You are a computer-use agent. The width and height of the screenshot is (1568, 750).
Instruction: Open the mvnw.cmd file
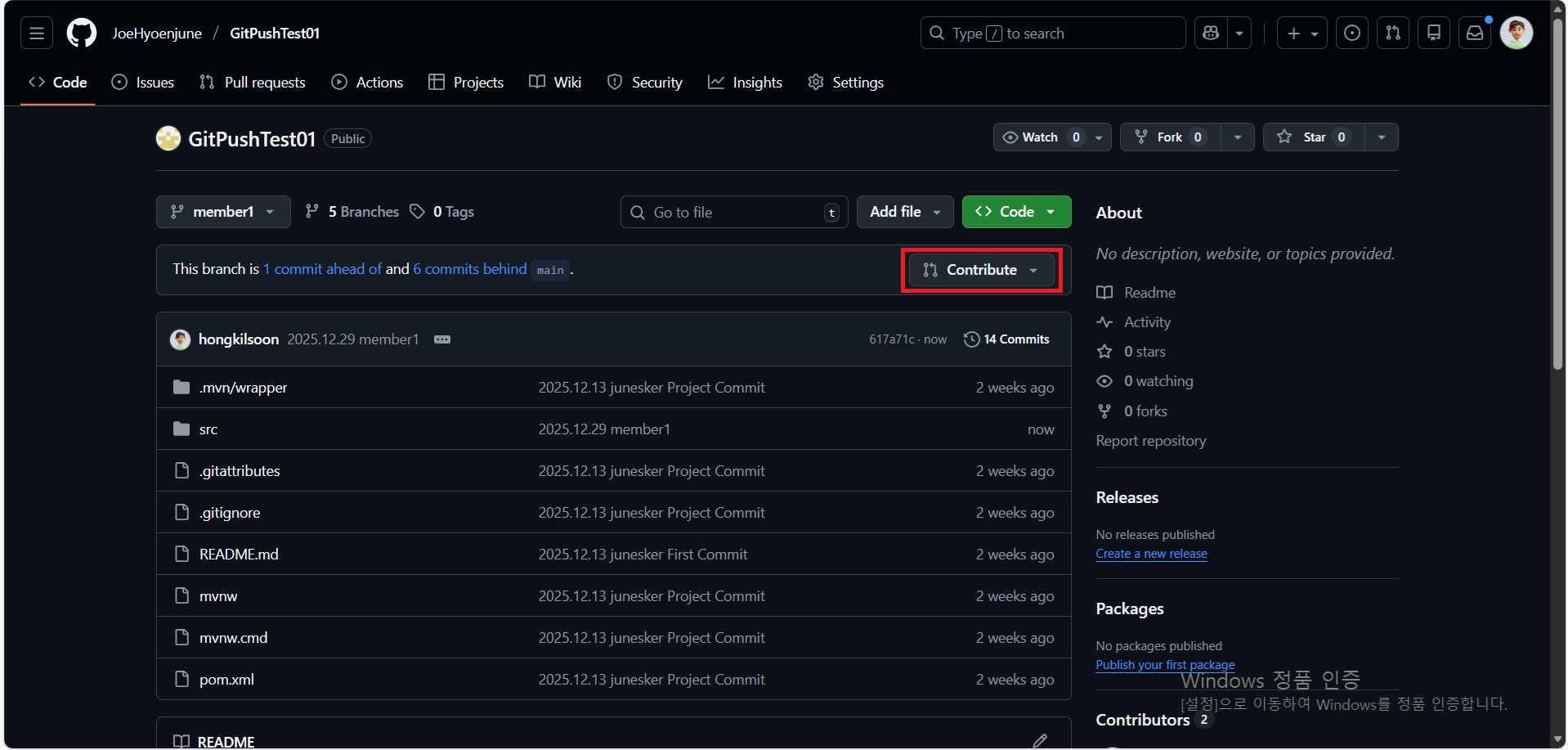[233, 638]
